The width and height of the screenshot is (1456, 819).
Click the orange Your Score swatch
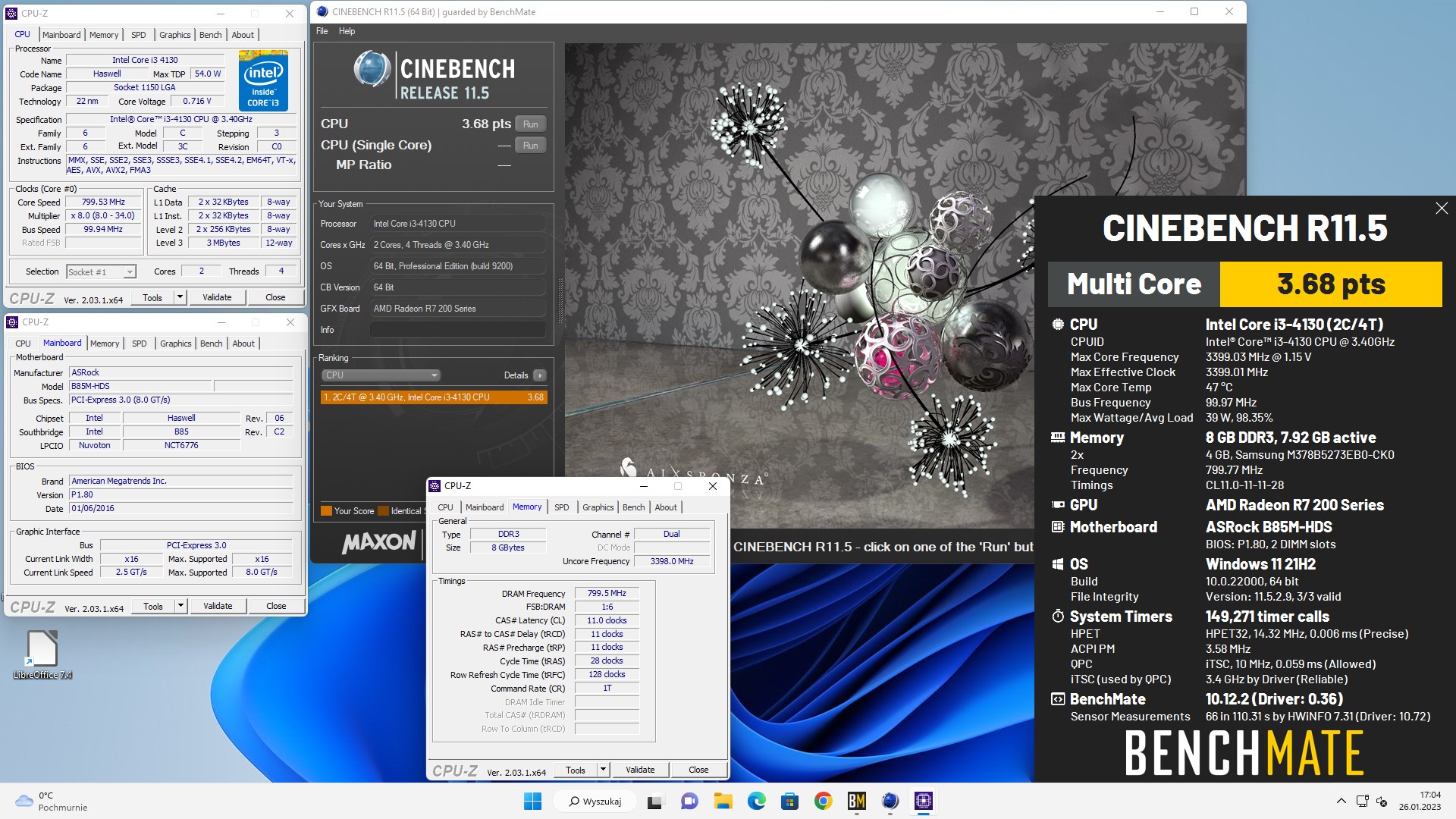coord(326,511)
